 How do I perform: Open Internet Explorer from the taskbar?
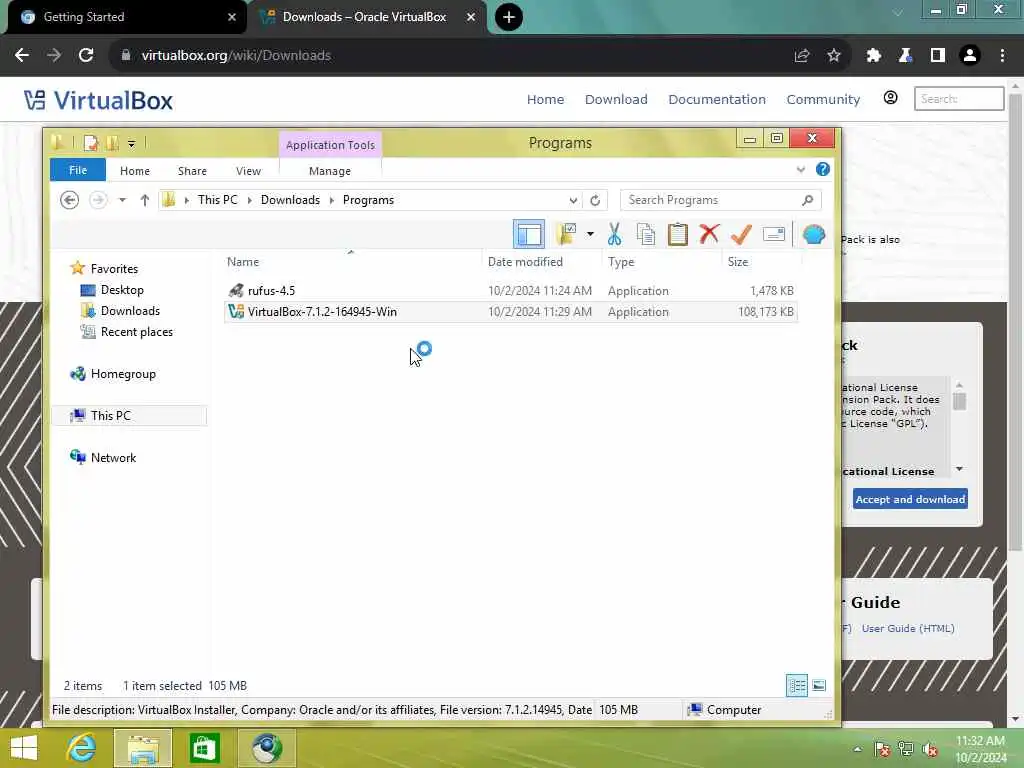pyautogui.click(x=82, y=748)
